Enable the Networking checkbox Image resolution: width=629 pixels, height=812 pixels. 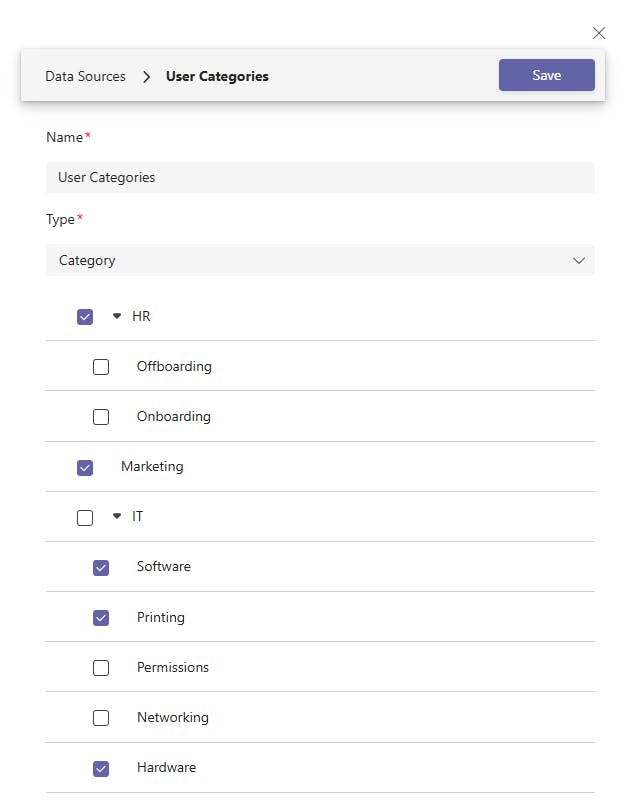(101, 718)
